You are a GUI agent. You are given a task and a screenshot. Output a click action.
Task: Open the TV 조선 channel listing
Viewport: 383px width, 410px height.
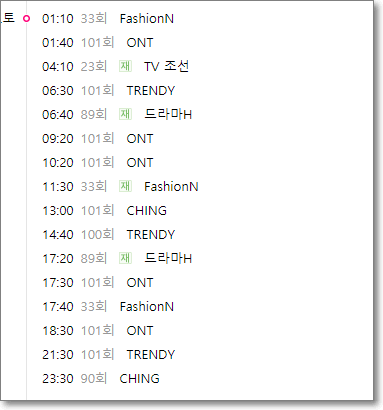coord(115,66)
